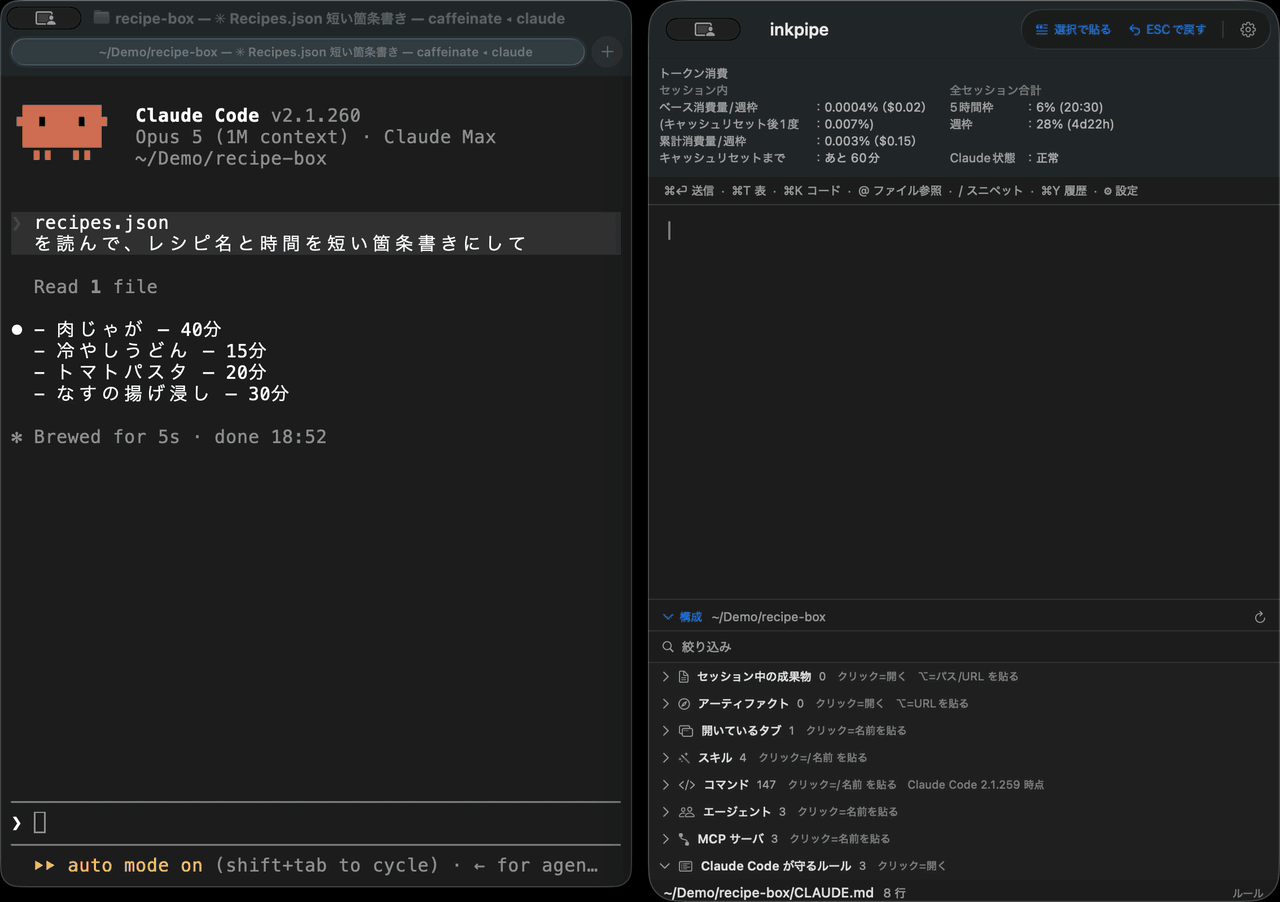The image size is (1280, 902).
Task: Click the inkpipe window screen-share pill icon
Action: tap(703, 30)
